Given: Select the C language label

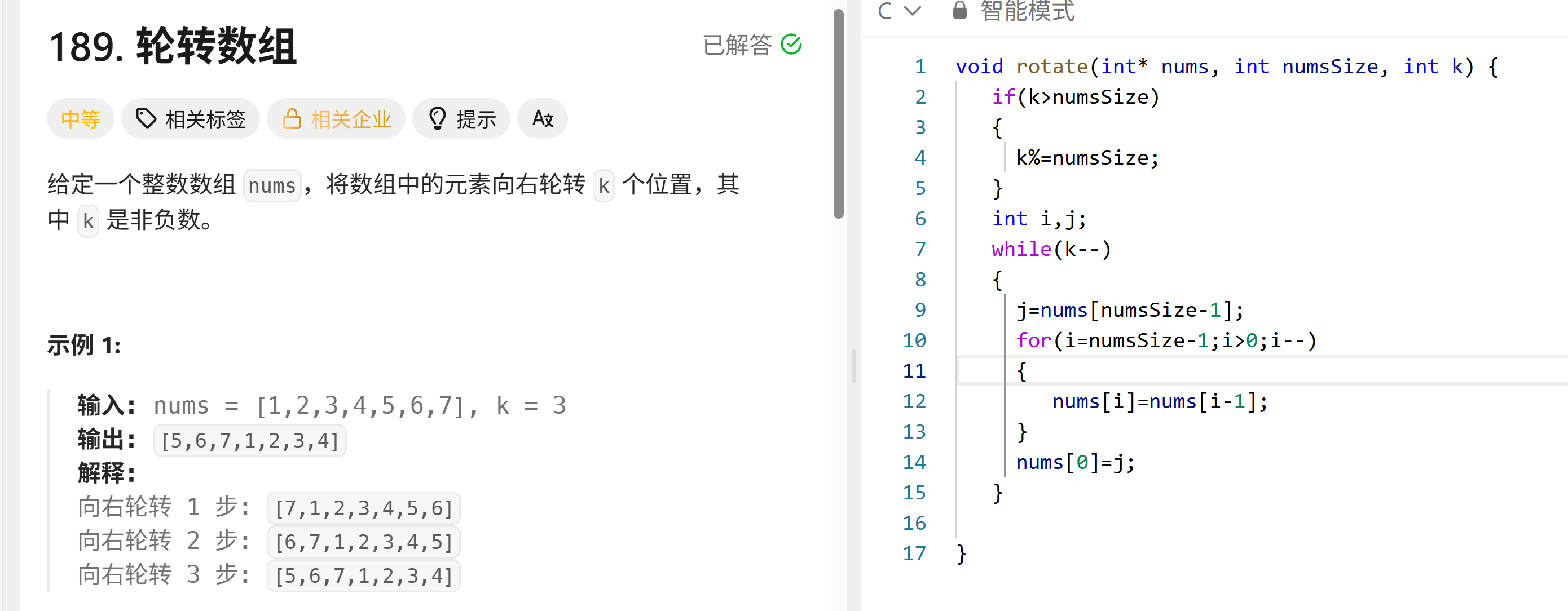Looking at the screenshot, I should coord(885,10).
